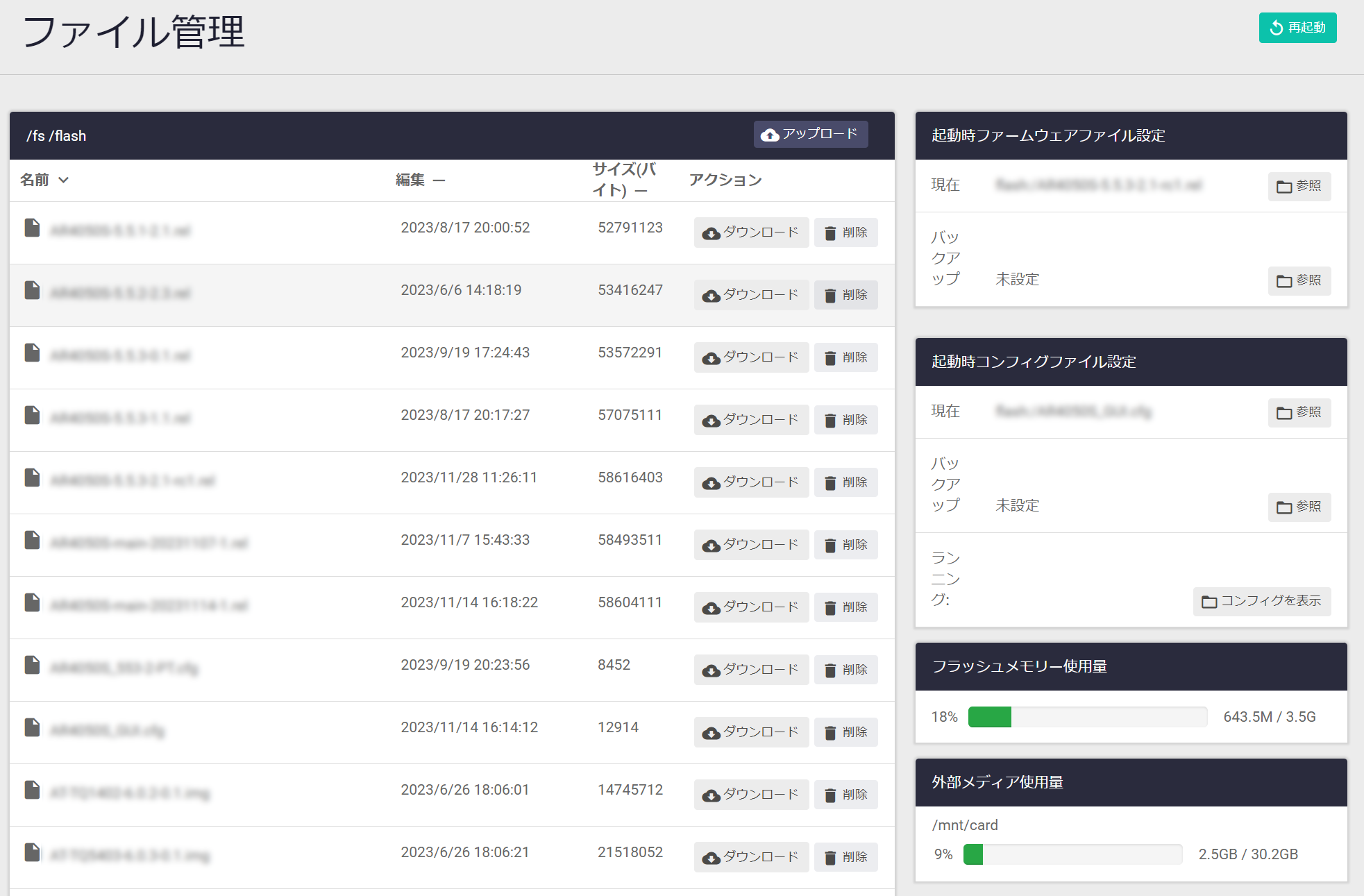Click コンフィグを表示 for running config
This screenshot has height=896, width=1364.
(x=1261, y=601)
